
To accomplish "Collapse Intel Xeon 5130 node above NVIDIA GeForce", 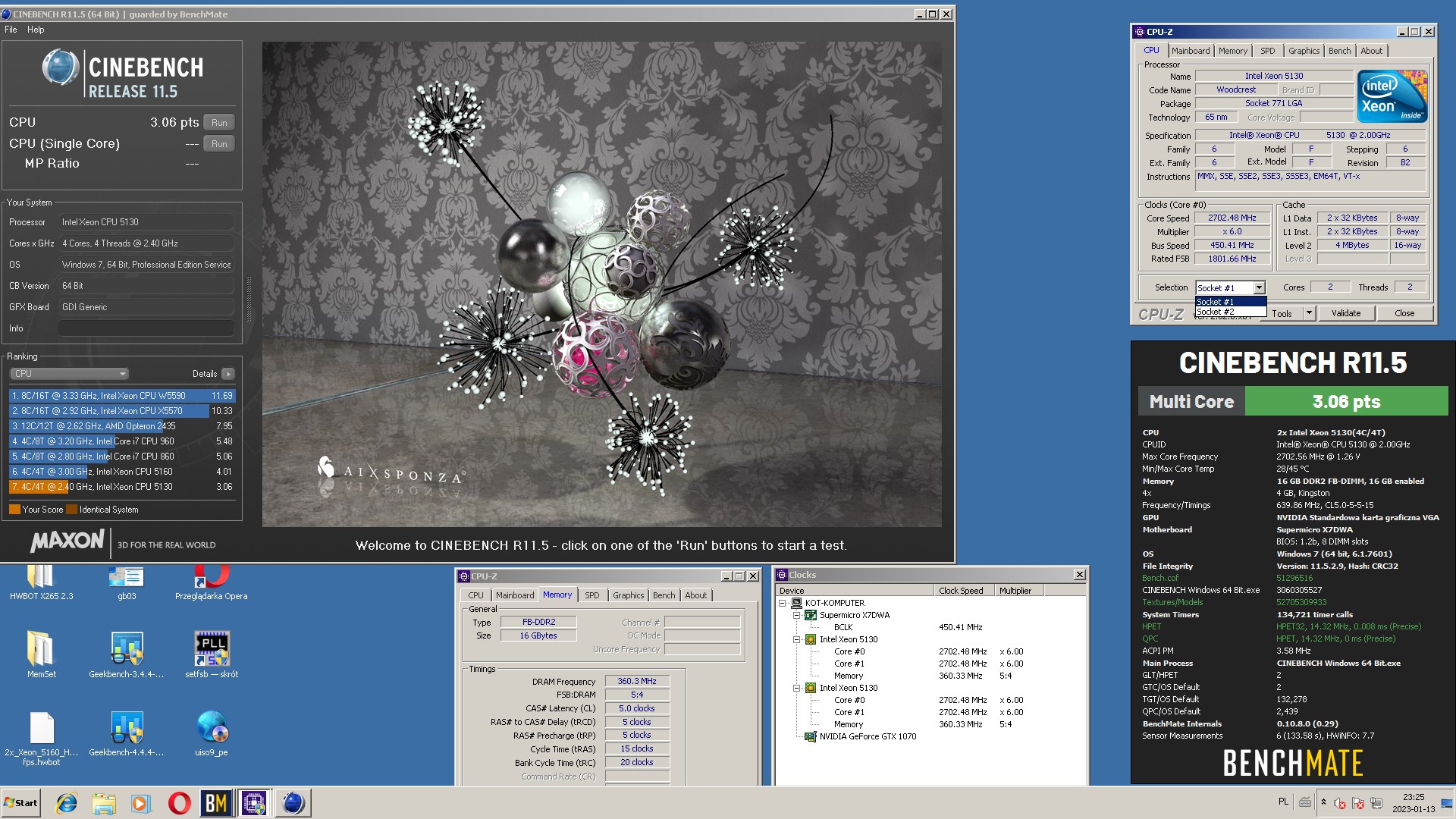I will click(797, 688).
